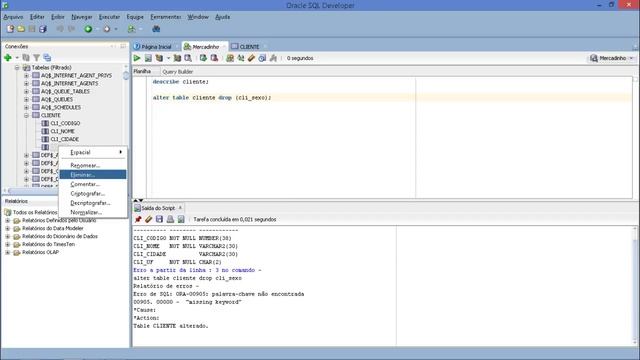The width and height of the screenshot is (640, 360).
Task: Click the Commit icon
Action: click(203, 58)
